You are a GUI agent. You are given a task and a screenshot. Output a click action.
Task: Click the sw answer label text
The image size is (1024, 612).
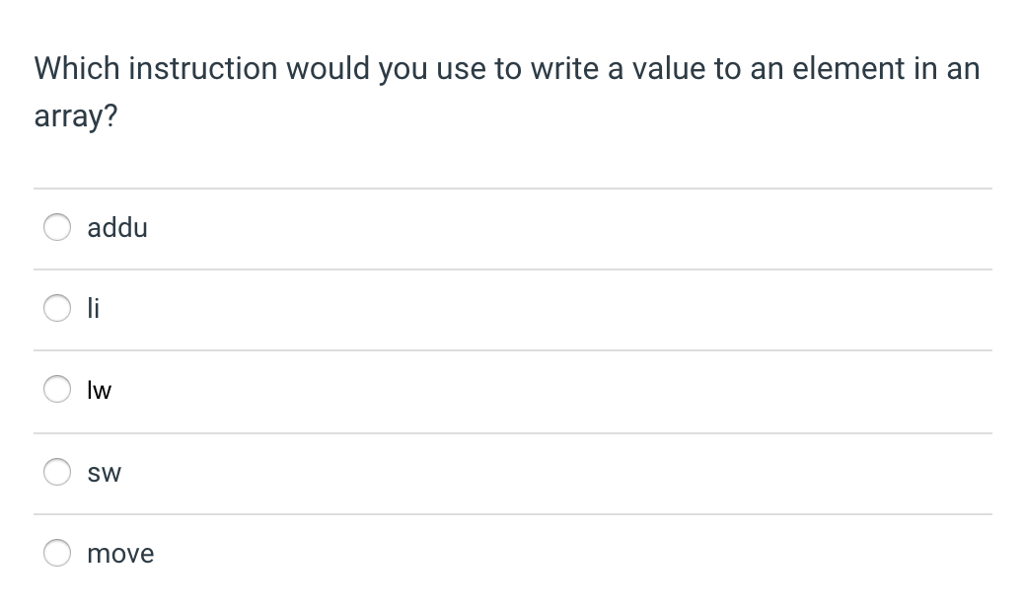tap(103, 471)
